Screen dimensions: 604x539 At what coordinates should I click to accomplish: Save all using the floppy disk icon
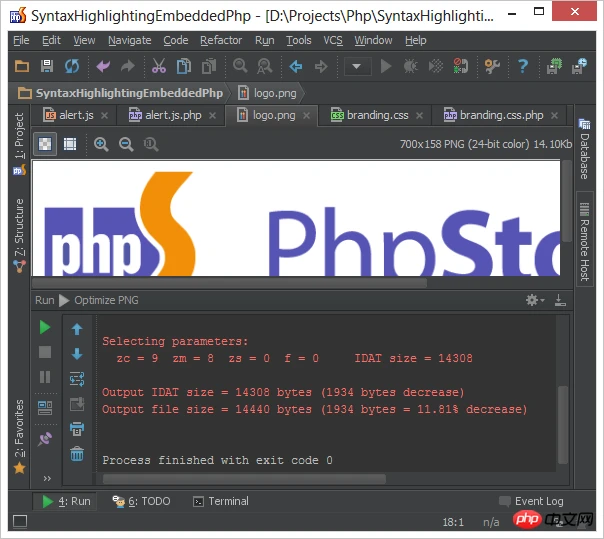coord(47,66)
